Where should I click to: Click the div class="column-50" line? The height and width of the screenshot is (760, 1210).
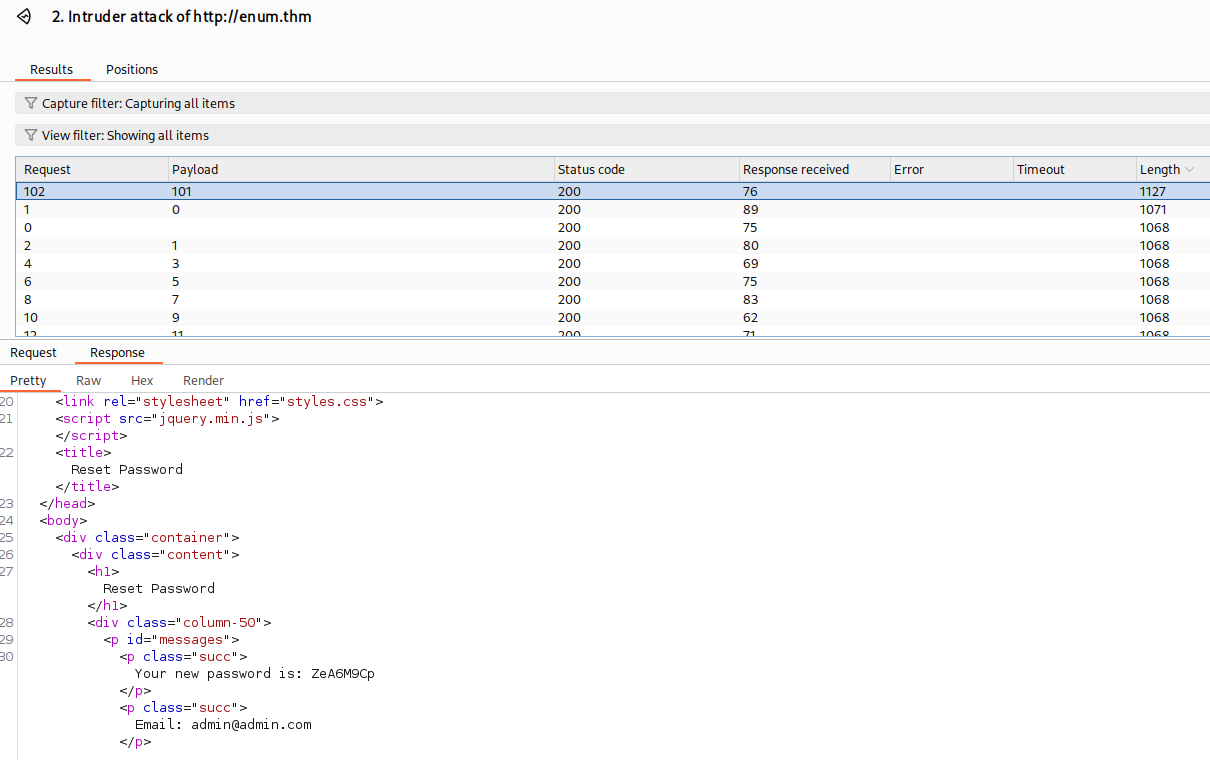pyautogui.click(x=179, y=622)
